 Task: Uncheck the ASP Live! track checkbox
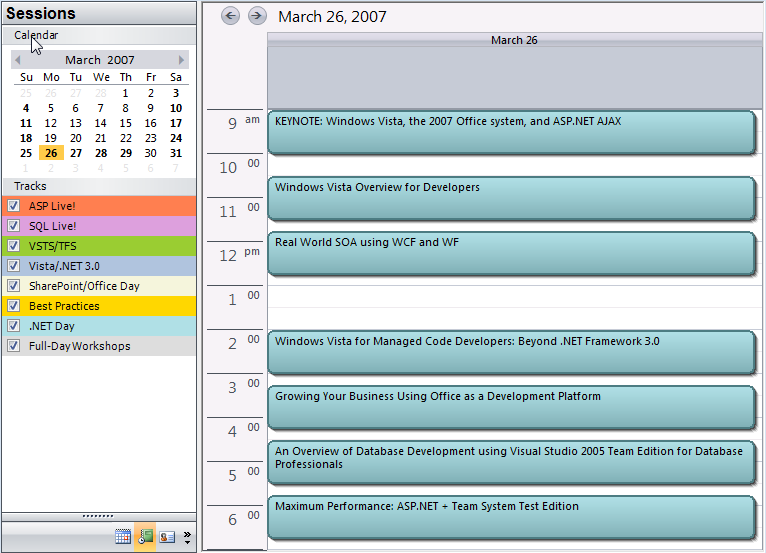pyautogui.click(x=13, y=206)
